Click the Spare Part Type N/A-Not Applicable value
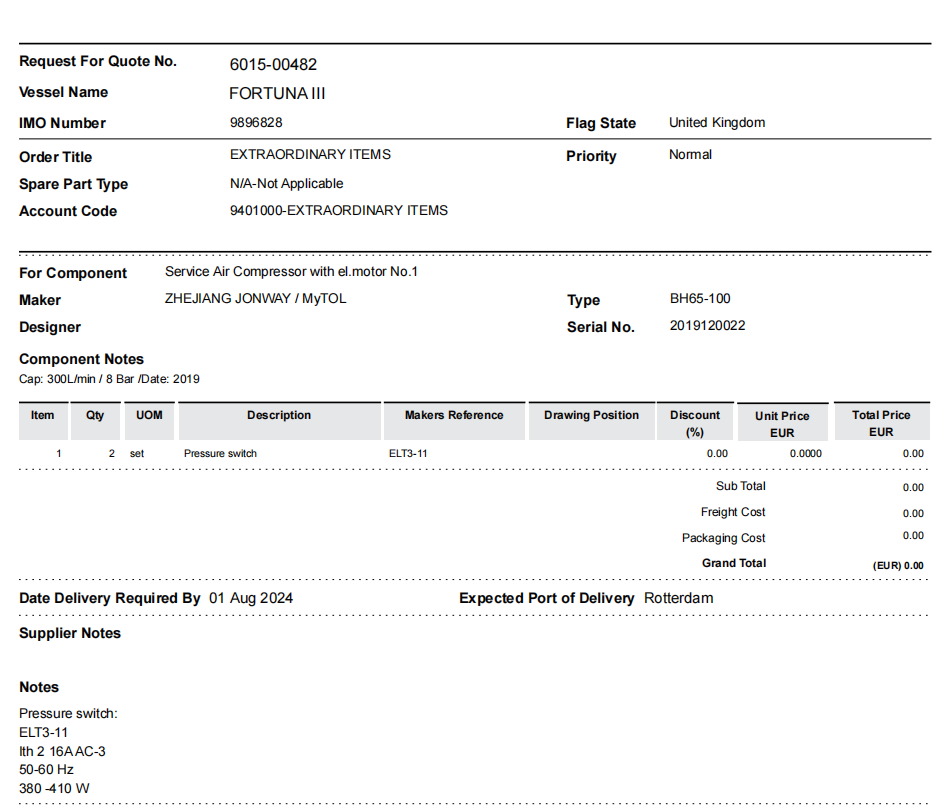The image size is (949, 811). [286, 184]
